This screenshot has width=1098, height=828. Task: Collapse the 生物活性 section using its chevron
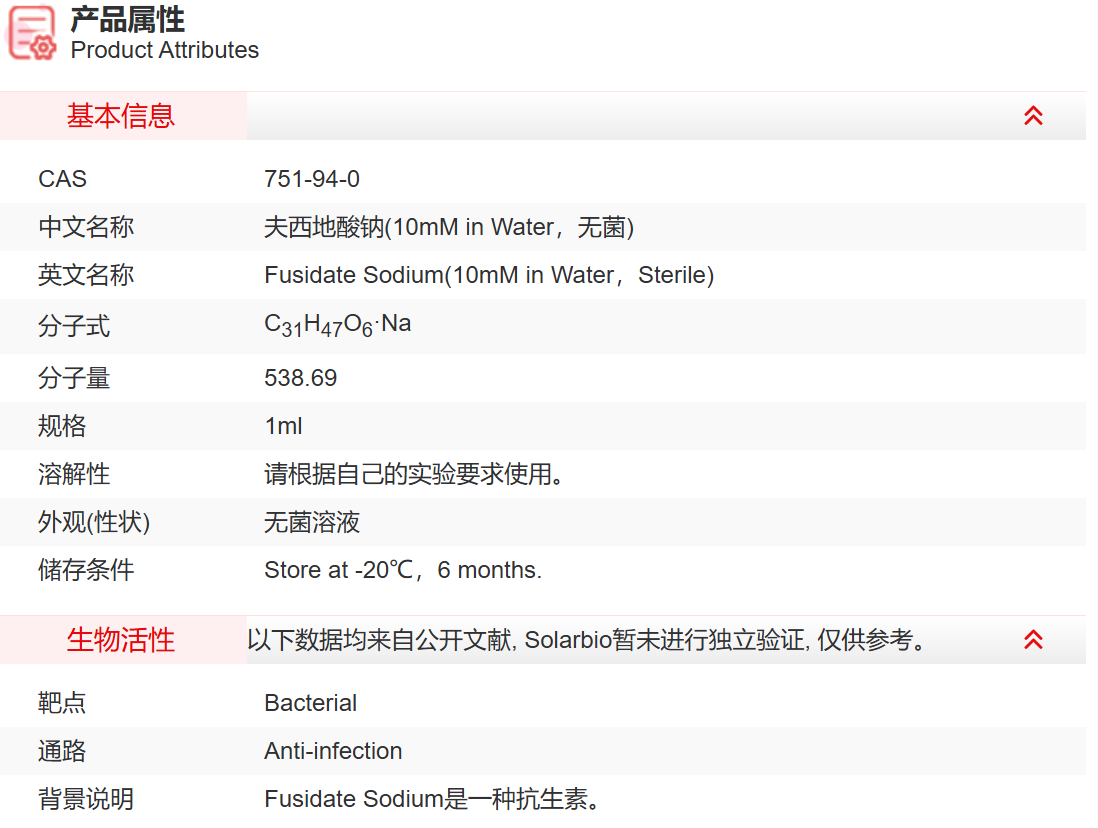[x=1032, y=639]
